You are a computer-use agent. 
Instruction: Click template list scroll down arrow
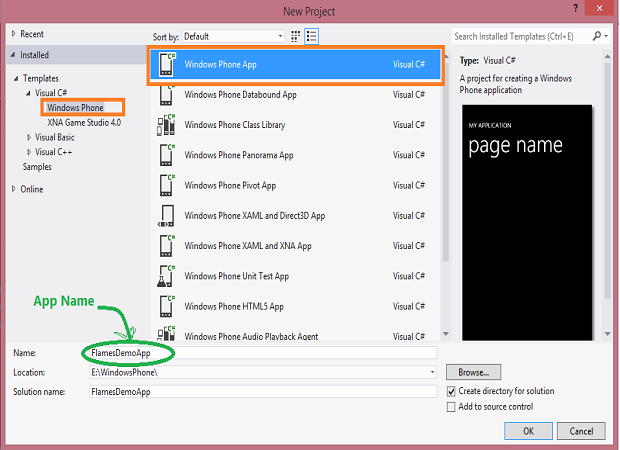coord(446,334)
